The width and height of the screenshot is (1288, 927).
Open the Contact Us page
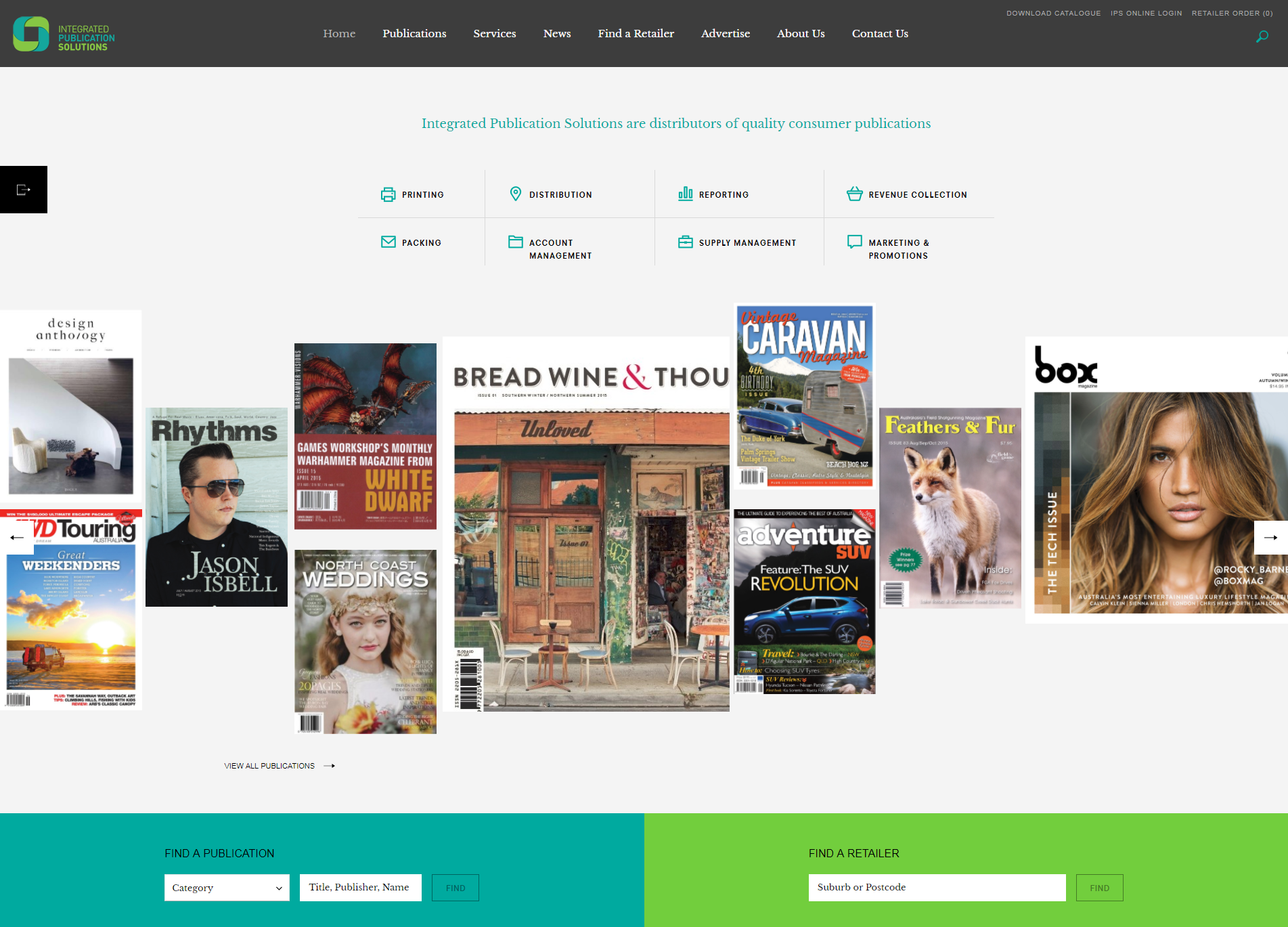click(x=880, y=33)
